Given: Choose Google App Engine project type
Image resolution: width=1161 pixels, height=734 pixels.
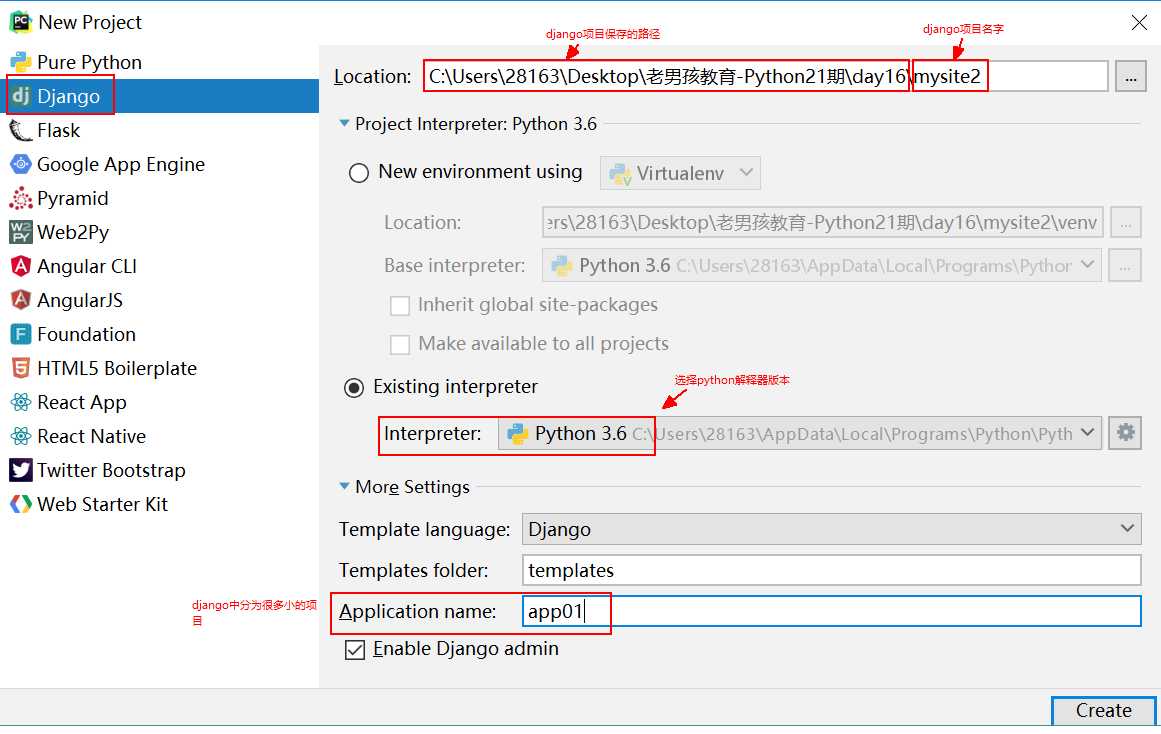Looking at the screenshot, I should coord(159,164).
